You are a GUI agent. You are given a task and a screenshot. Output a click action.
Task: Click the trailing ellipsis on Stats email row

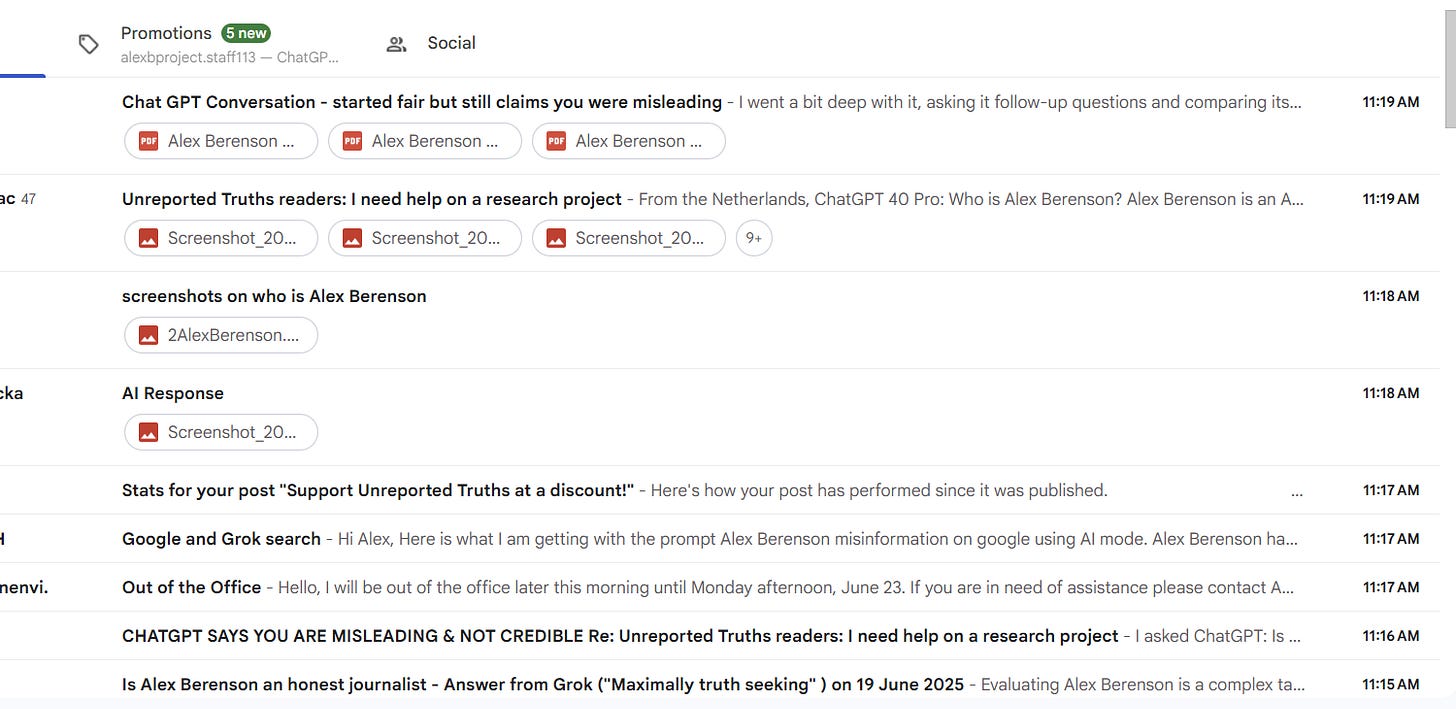point(1297,491)
